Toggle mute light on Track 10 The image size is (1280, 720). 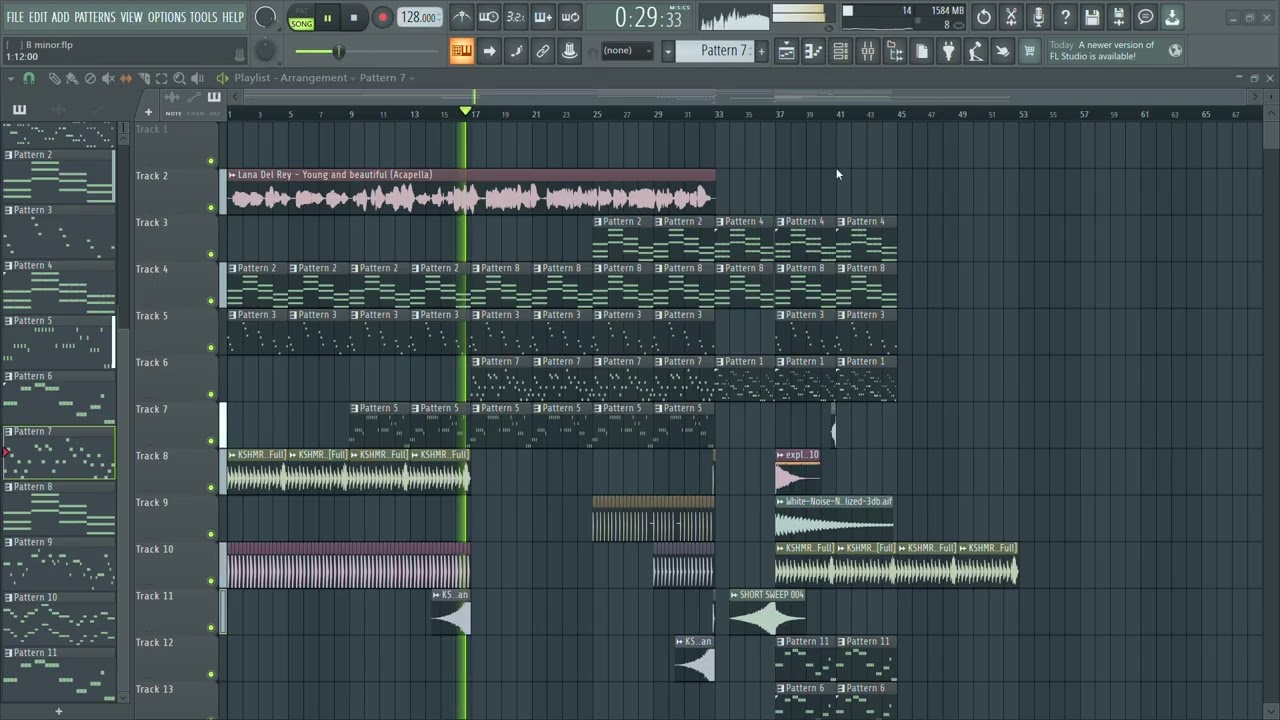pyautogui.click(x=211, y=581)
